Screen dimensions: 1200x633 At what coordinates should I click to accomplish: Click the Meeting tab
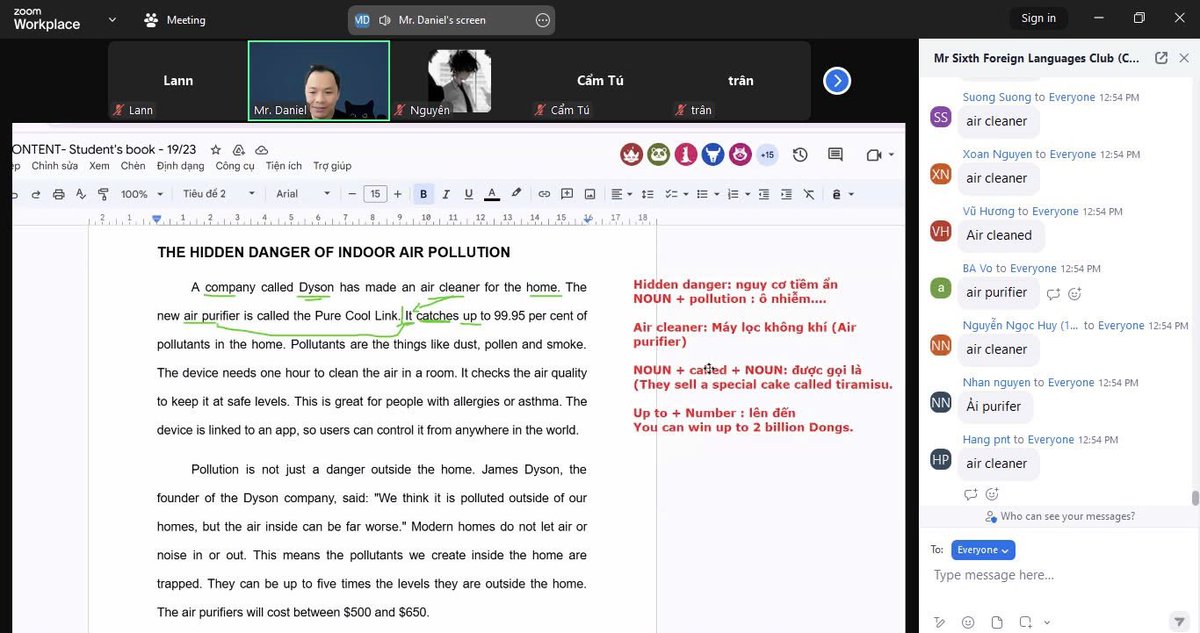[174, 19]
